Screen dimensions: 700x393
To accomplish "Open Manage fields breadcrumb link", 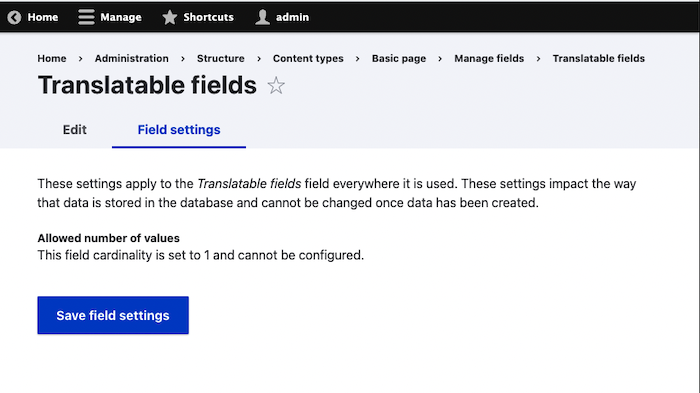I will tap(489, 59).
